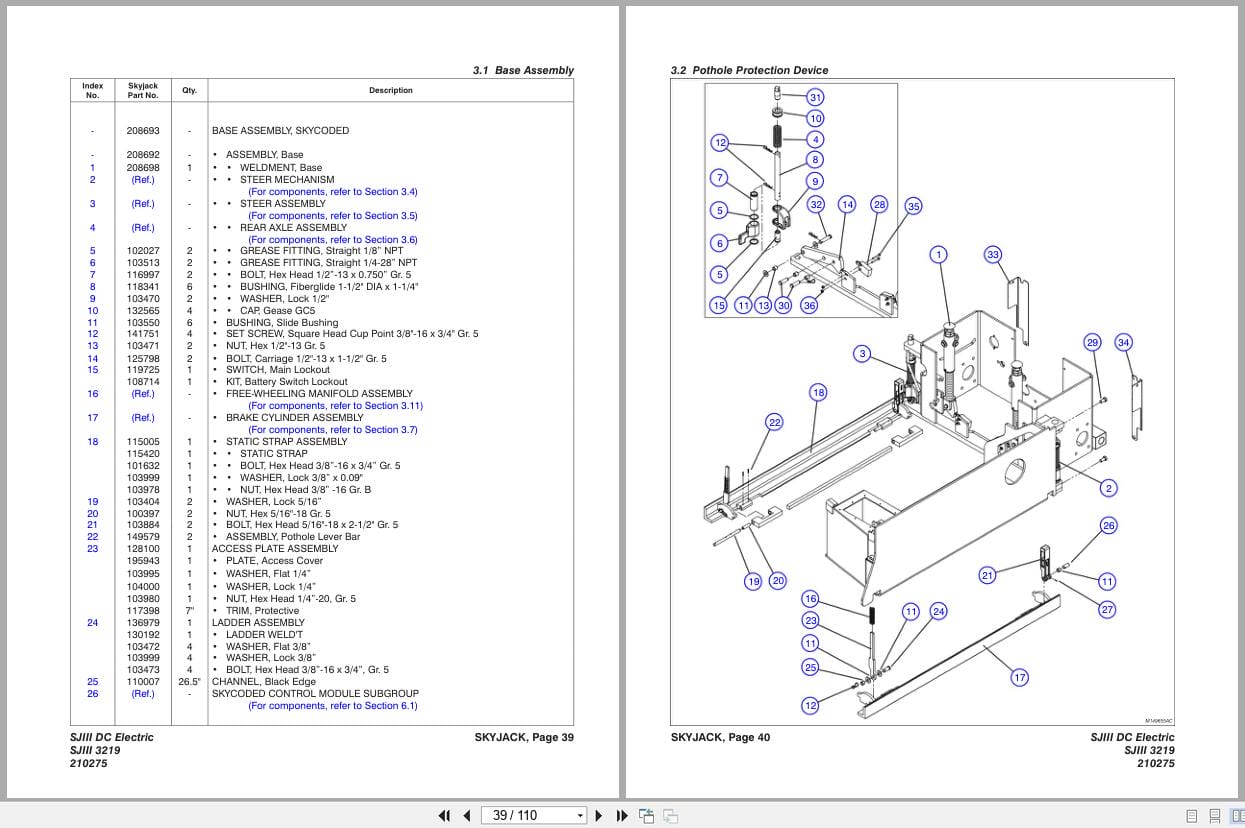This screenshot has height=828, width=1245.
Task: Click part number 136979
Action: tap(143, 623)
